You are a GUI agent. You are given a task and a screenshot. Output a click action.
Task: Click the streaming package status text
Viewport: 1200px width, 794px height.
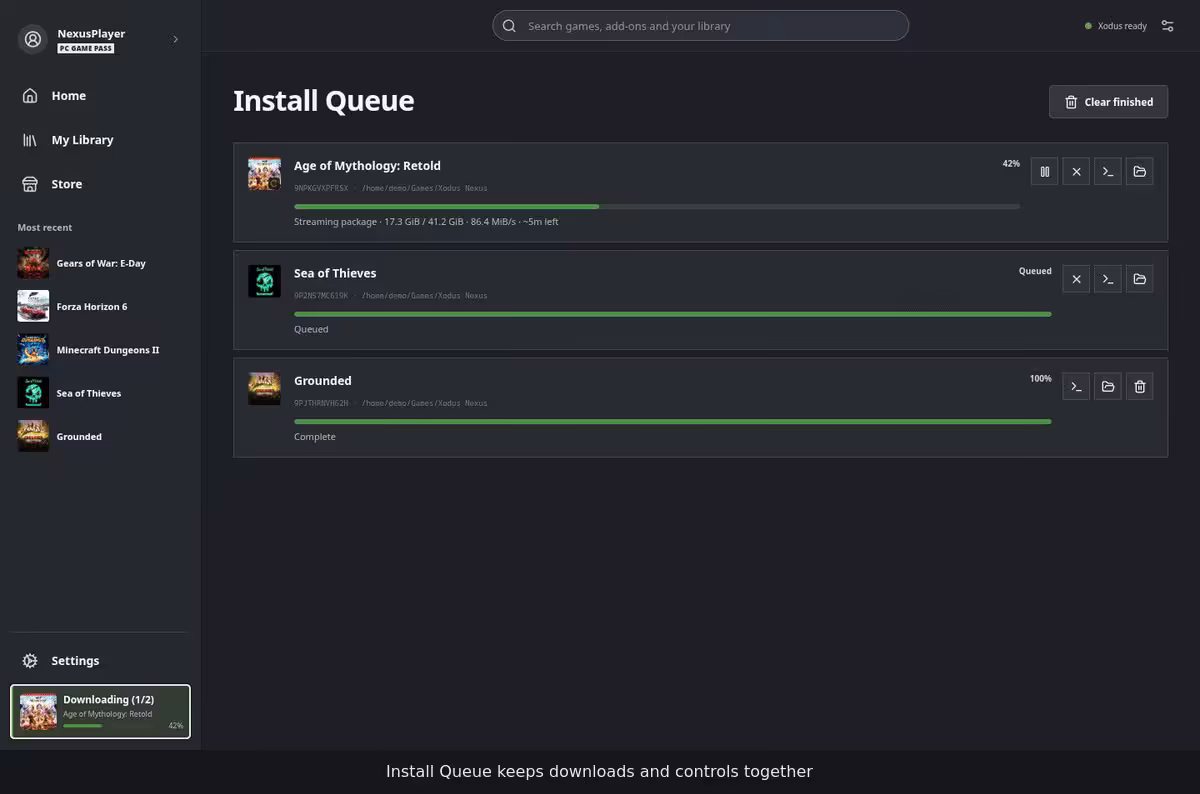(426, 222)
